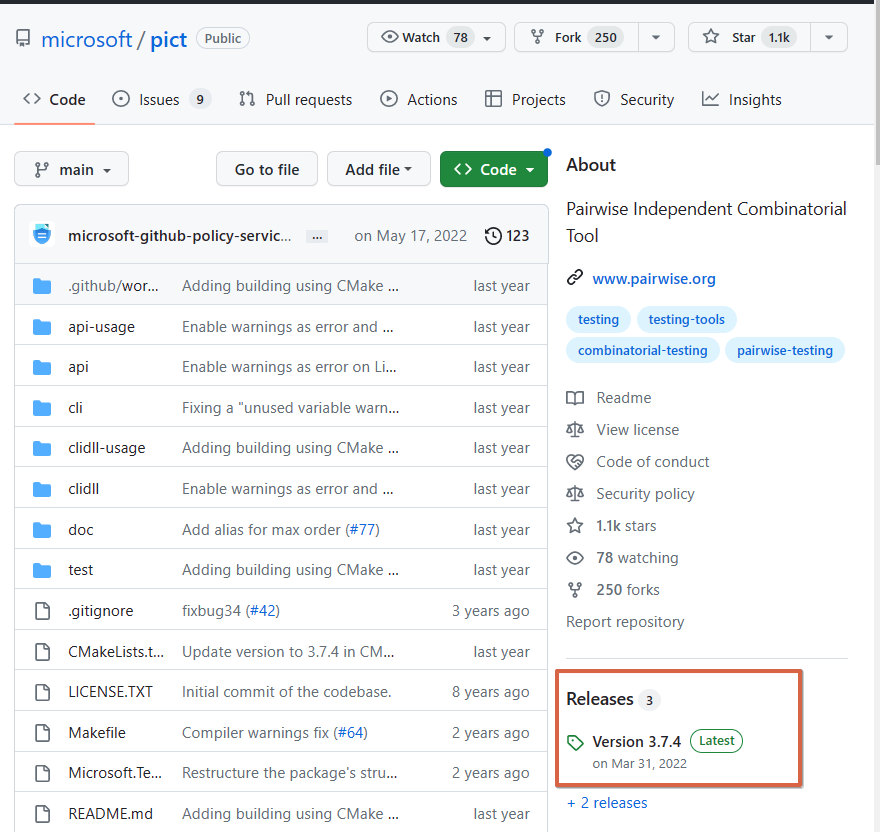Click the api folder icon
The image size is (880, 832).
(x=42, y=367)
